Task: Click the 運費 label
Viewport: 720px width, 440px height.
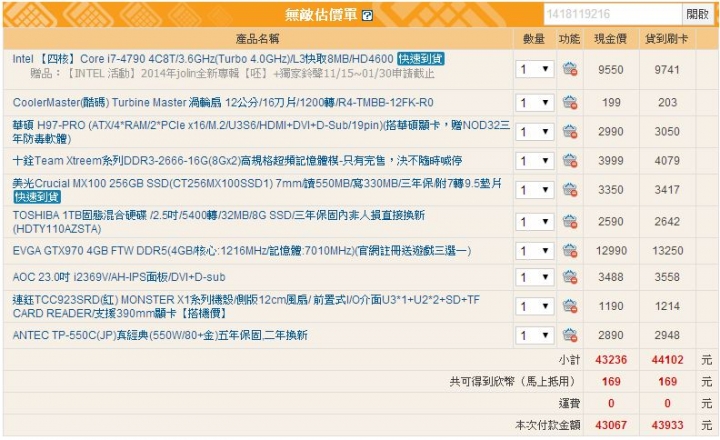Action: pos(569,403)
